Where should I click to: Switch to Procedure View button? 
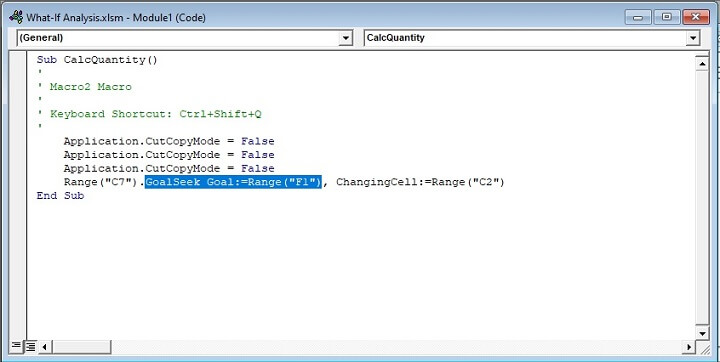pos(16,345)
